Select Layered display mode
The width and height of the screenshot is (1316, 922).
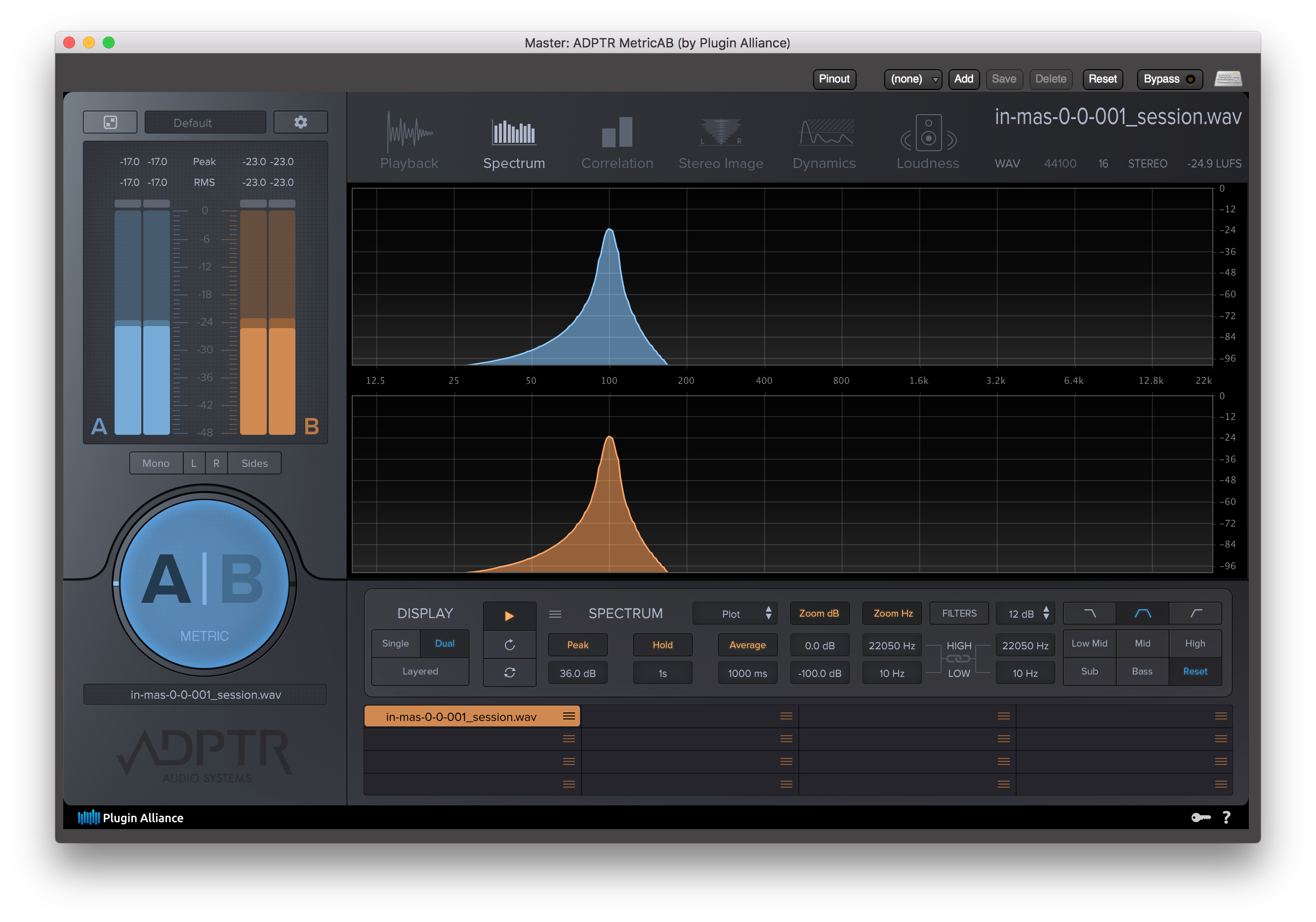[x=420, y=671]
